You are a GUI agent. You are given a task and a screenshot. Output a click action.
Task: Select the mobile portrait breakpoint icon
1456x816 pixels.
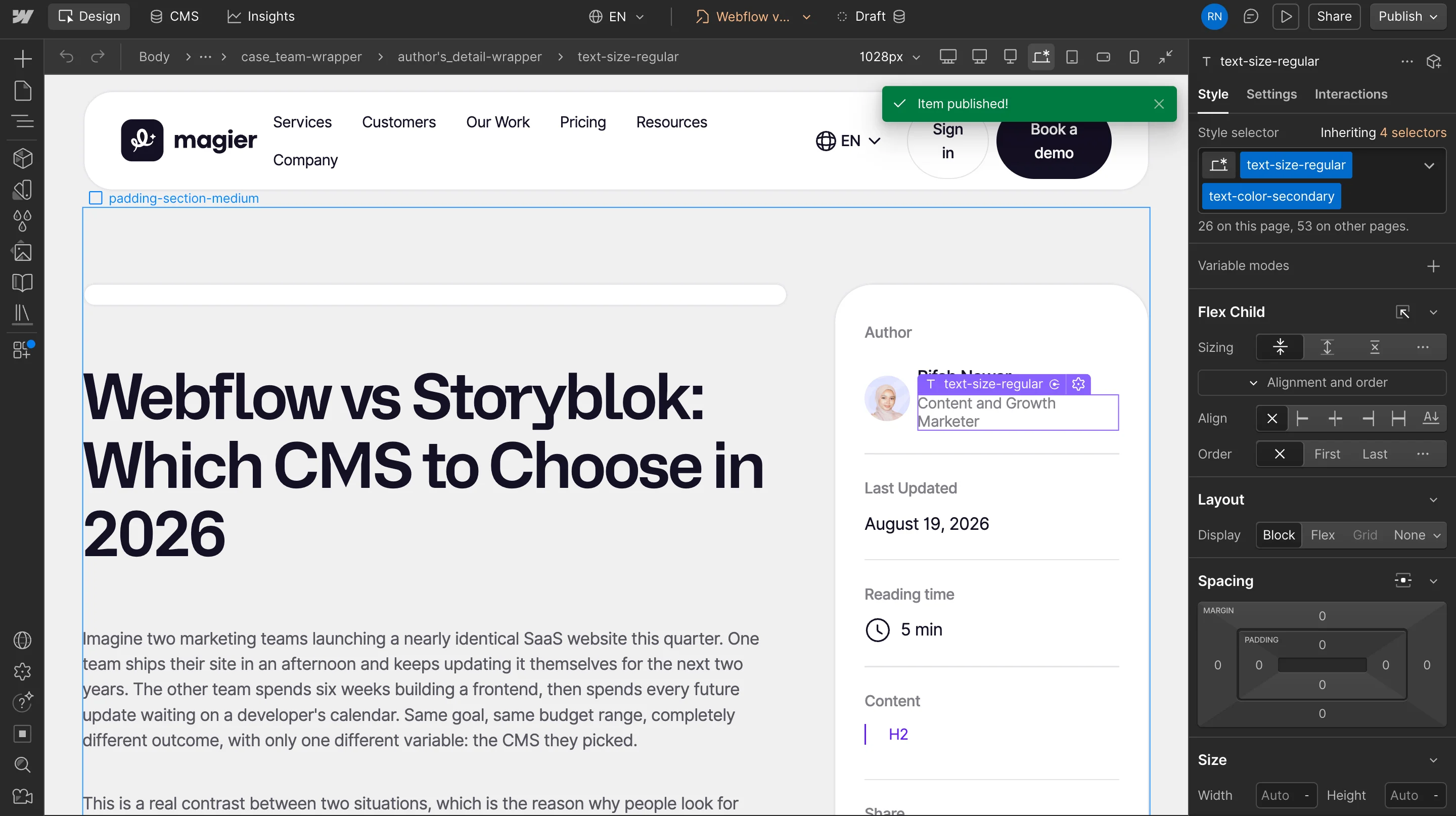tap(1134, 57)
